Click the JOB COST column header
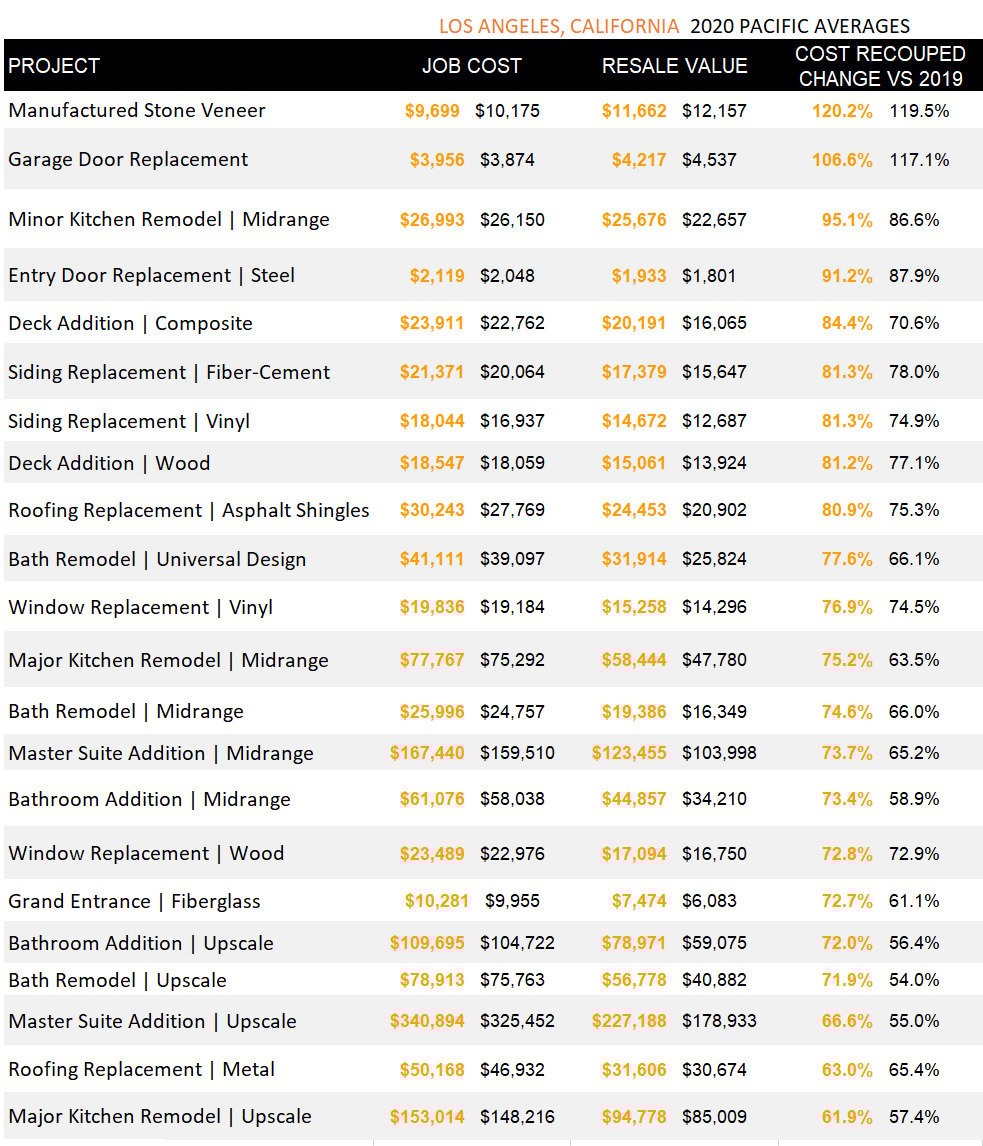This screenshot has width=983, height=1146. (x=471, y=66)
